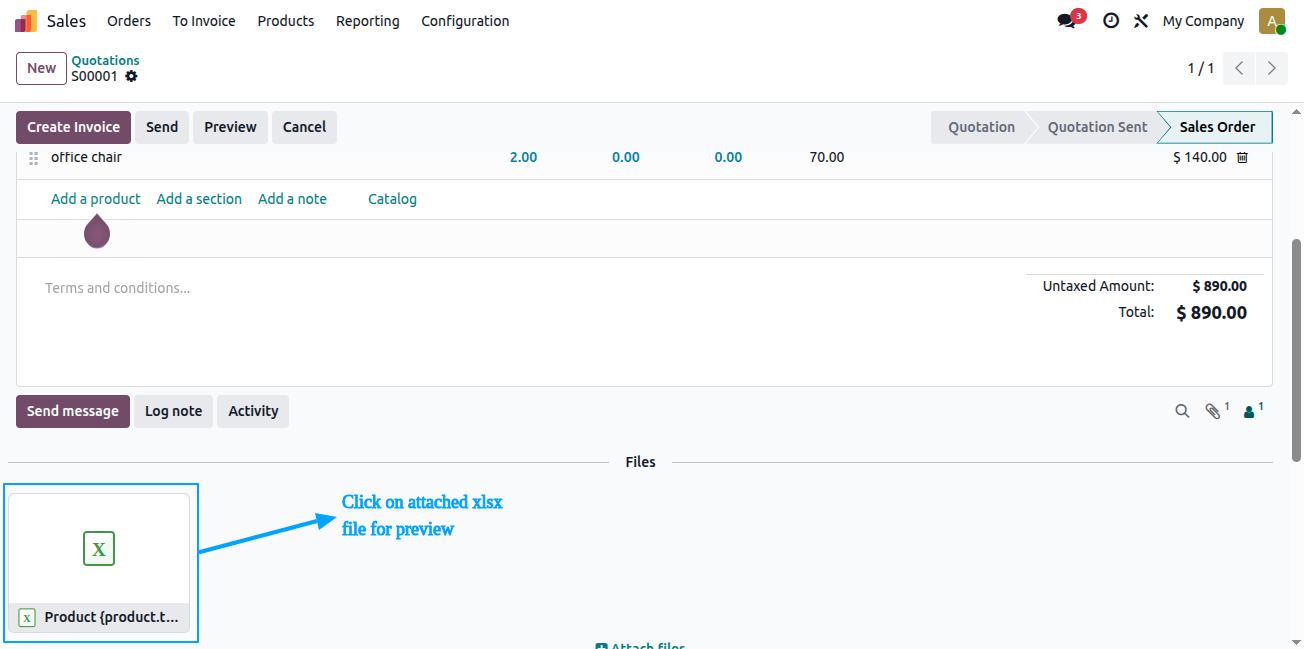Click Add a note link
Screen dimensions: 1304x649
(292, 199)
